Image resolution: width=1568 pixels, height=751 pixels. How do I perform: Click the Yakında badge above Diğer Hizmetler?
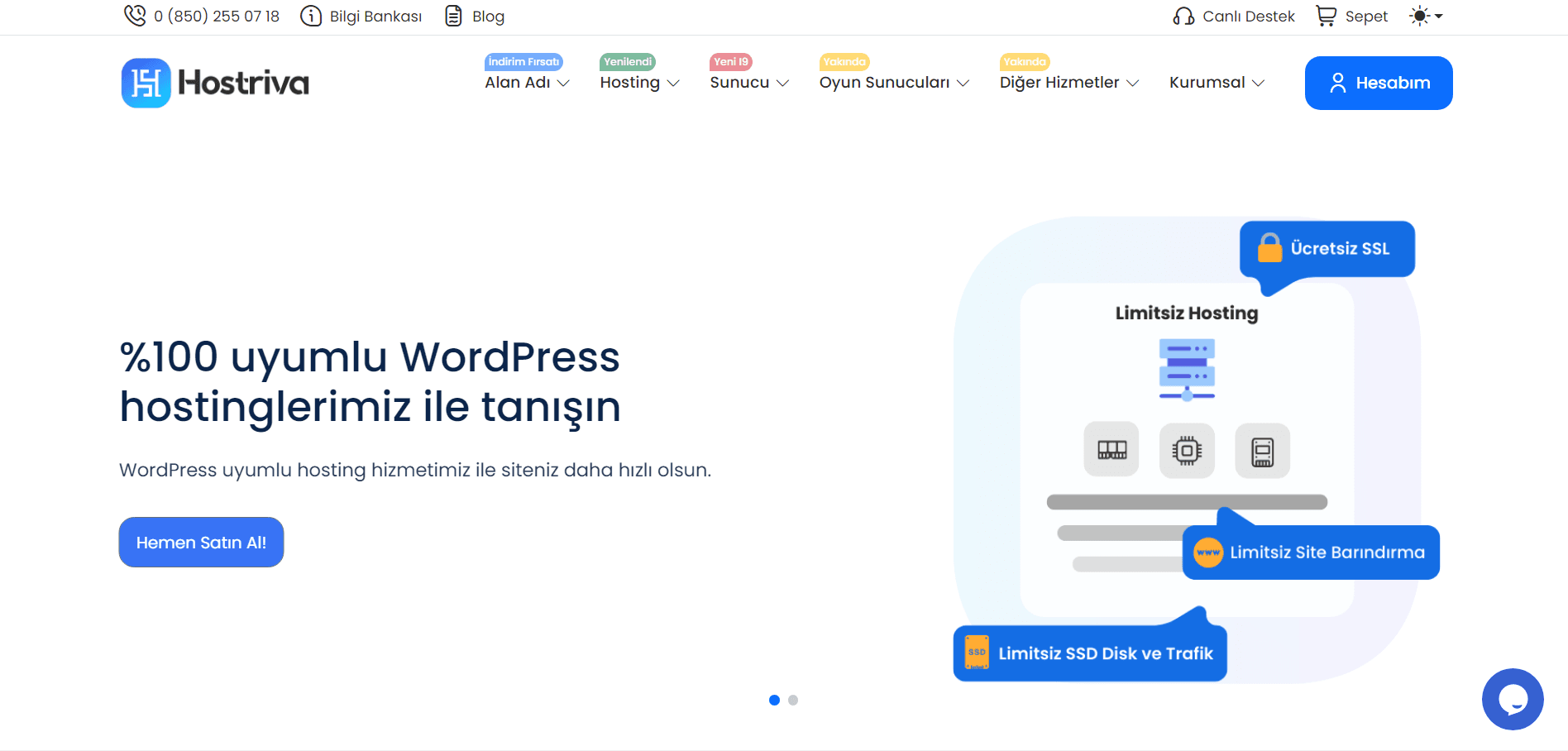[1025, 62]
